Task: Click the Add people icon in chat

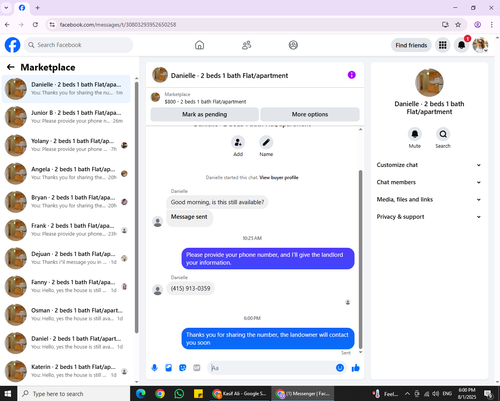Action: [x=238, y=142]
